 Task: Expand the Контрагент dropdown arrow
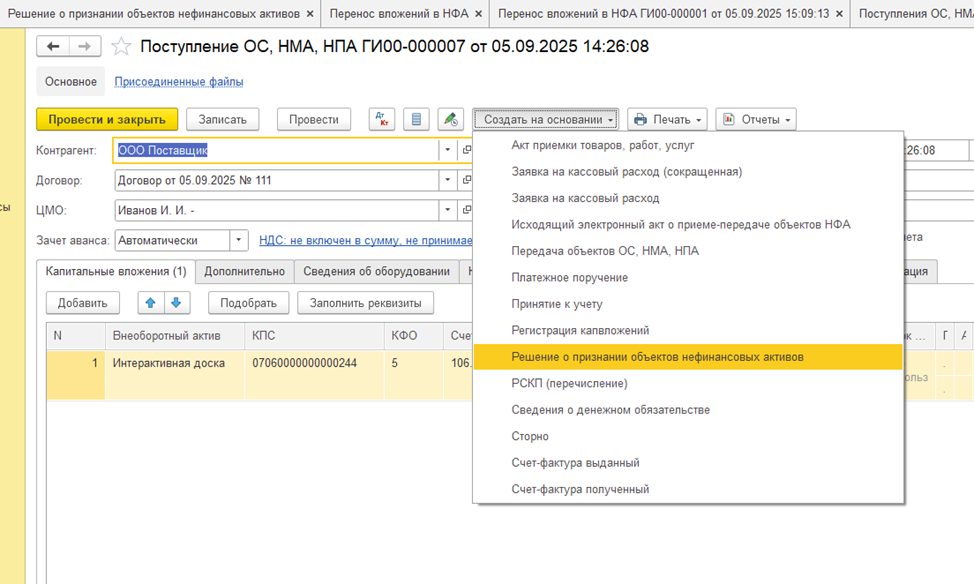coord(447,150)
